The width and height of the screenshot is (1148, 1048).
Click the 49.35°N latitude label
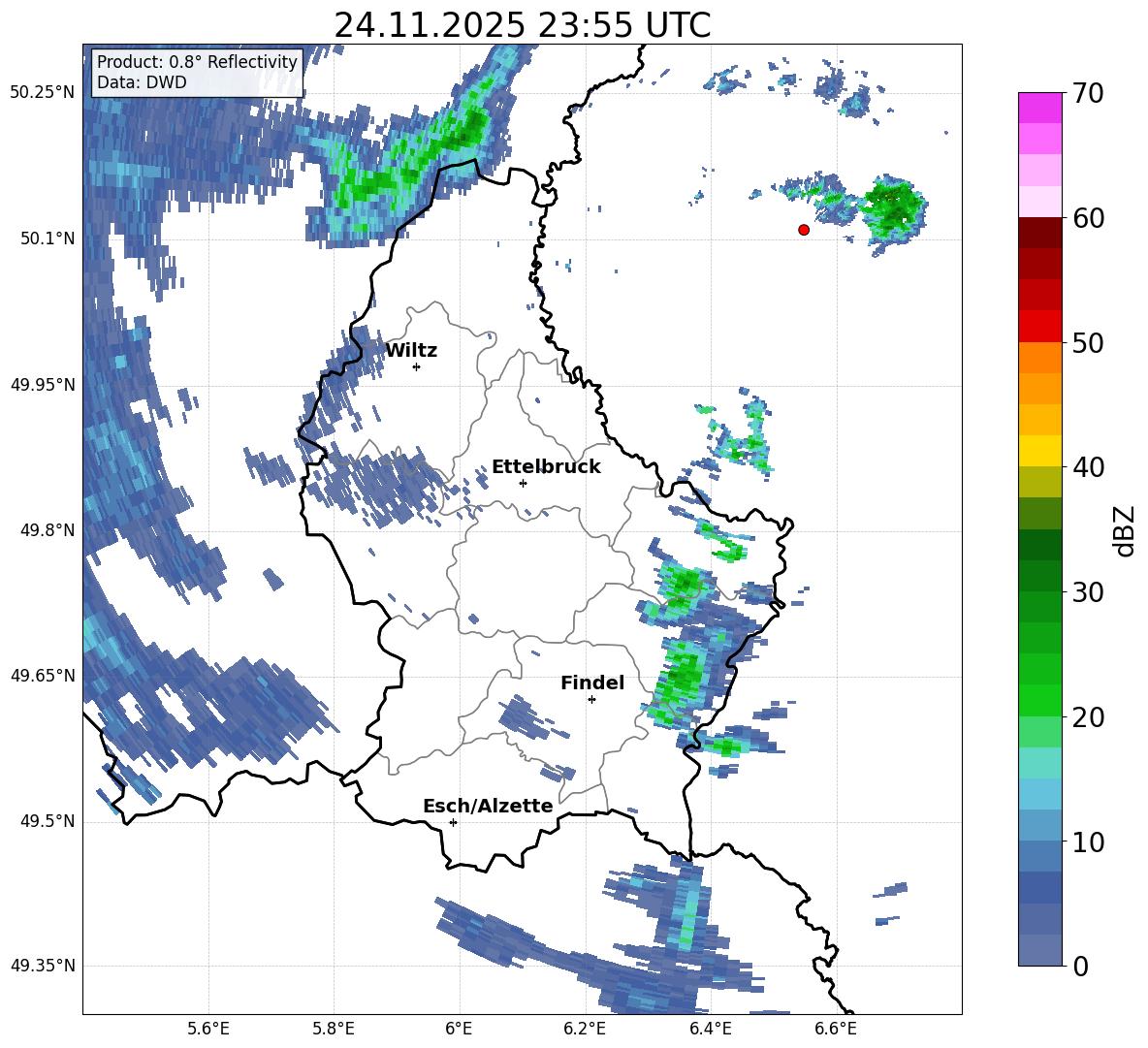pyautogui.click(x=43, y=966)
